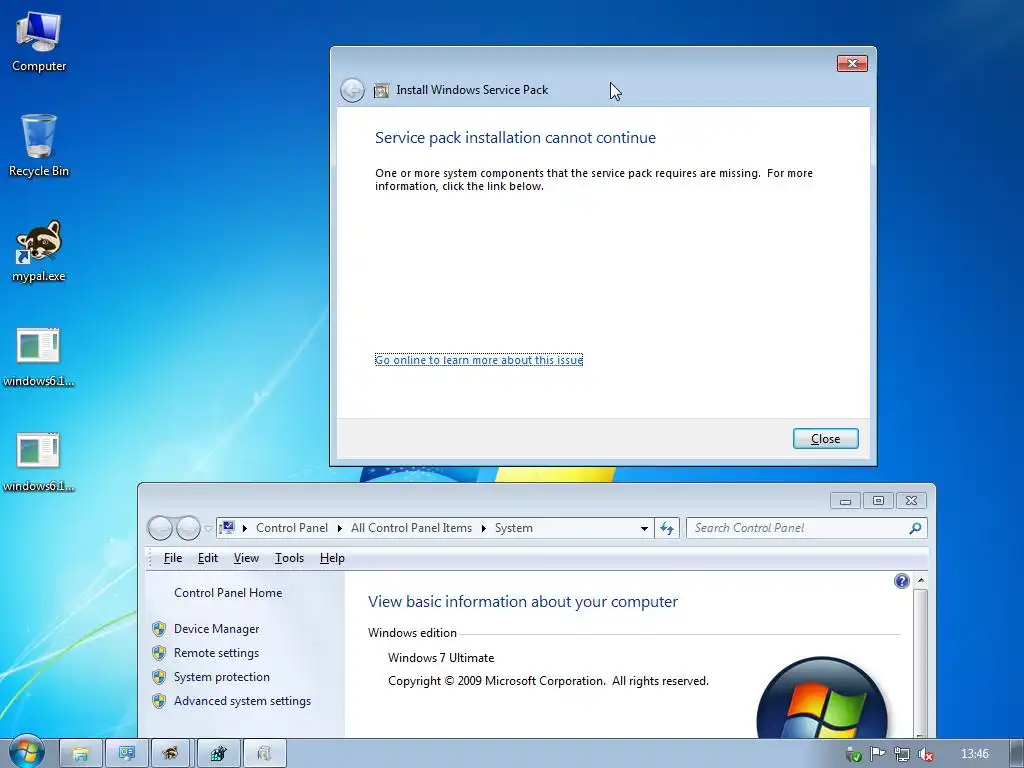Go to Control Panel Home

pos(228,593)
